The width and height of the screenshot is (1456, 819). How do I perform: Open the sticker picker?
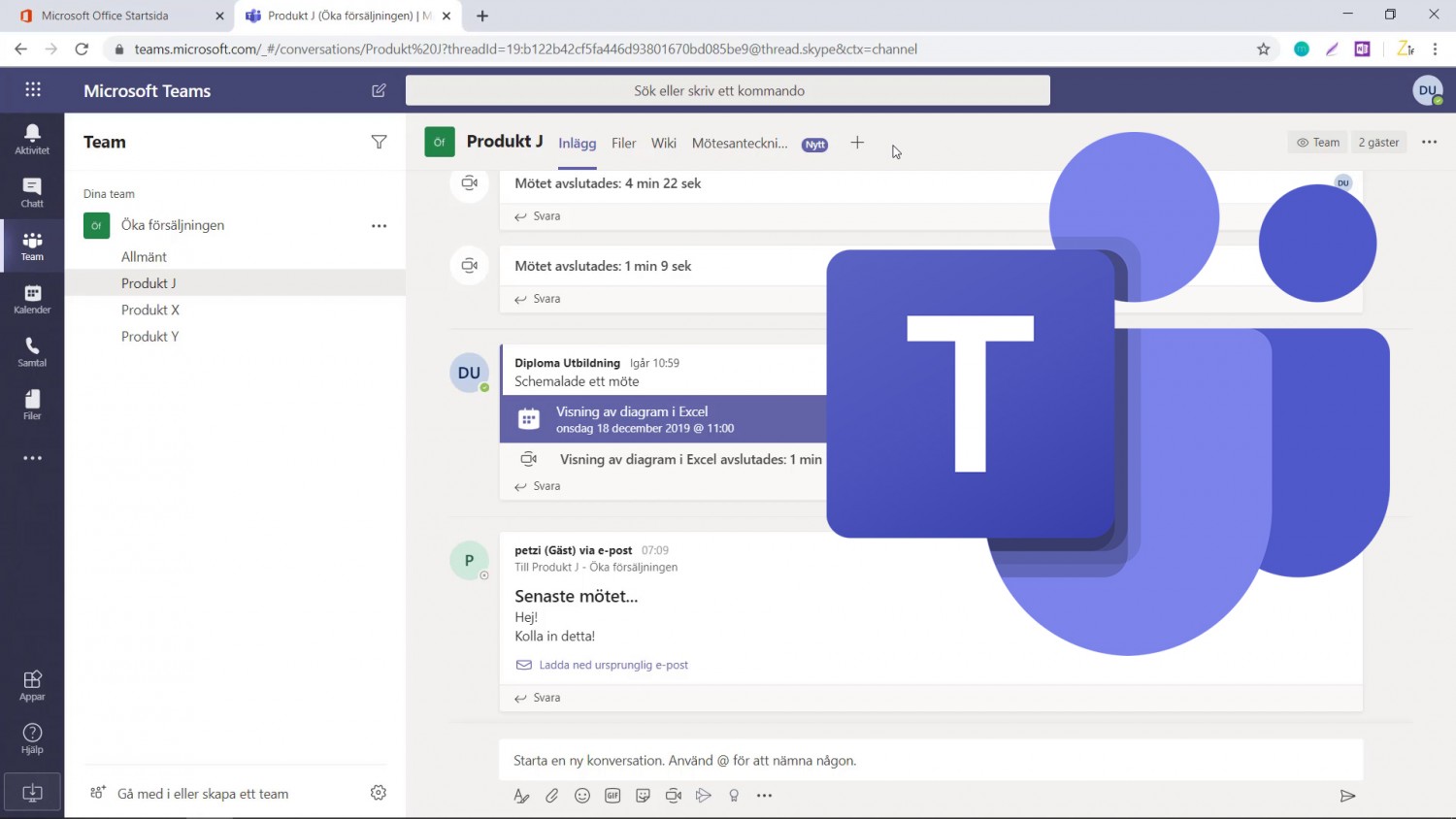pyautogui.click(x=643, y=796)
